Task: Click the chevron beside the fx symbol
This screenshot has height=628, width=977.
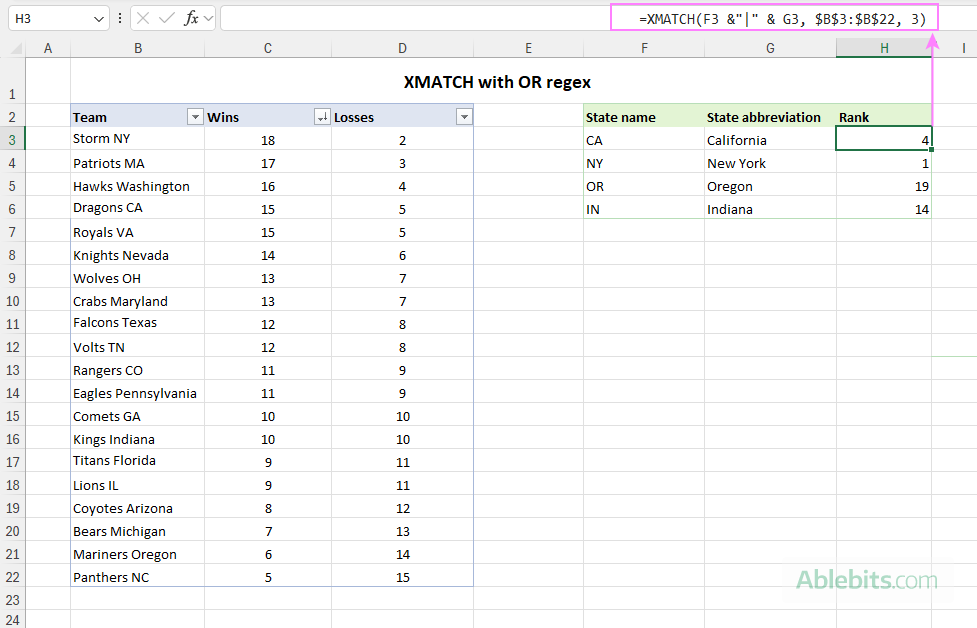Action: click(x=208, y=17)
